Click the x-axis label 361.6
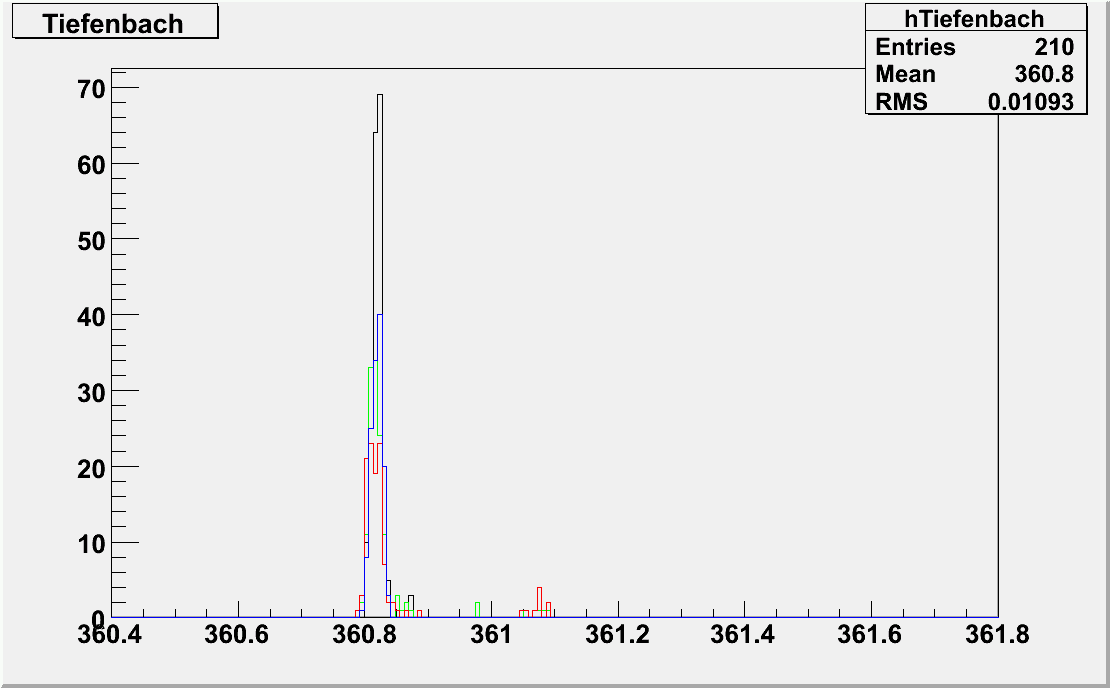 point(872,636)
